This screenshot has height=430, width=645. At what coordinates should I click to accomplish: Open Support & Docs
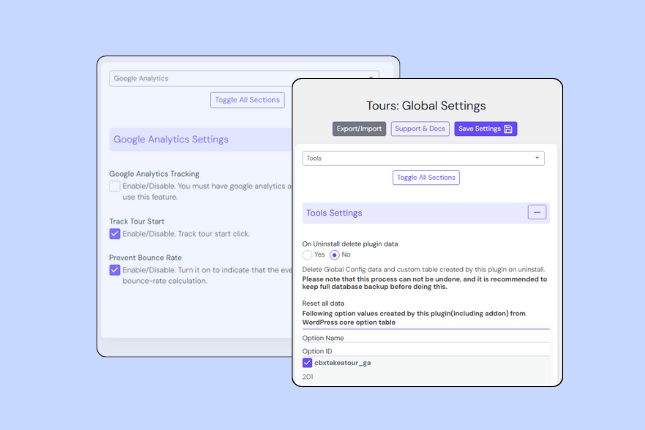pyautogui.click(x=420, y=129)
